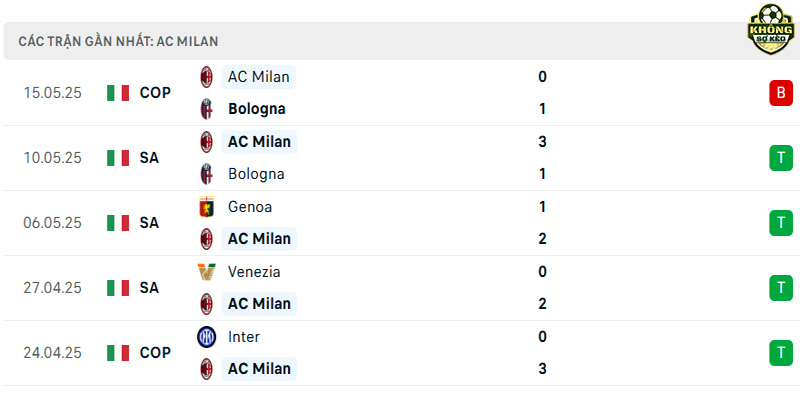Open the Genoa team link
800x400 pixels.
click(x=250, y=207)
